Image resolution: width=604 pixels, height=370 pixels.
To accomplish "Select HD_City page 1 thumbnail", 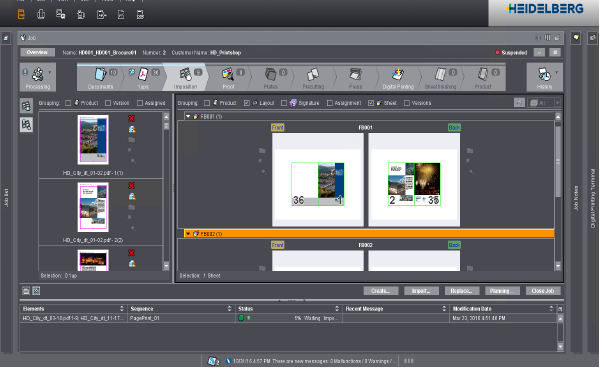I will [93, 140].
